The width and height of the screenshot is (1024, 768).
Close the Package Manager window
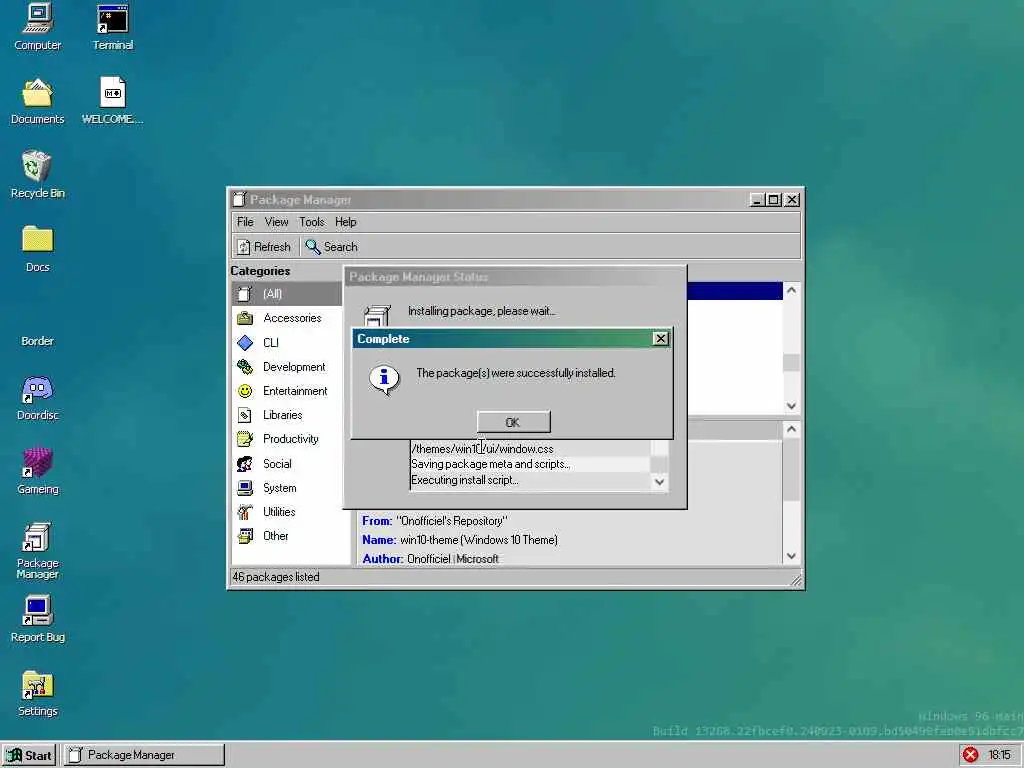(x=792, y=200)
